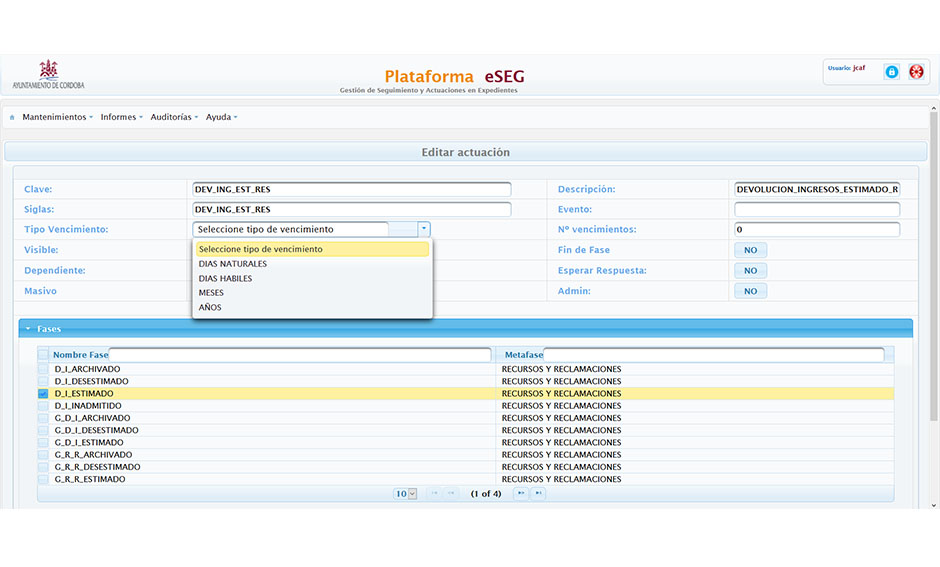Jump to last page of Fases table
Screen dimensions: 940x567
pos(538,494)
